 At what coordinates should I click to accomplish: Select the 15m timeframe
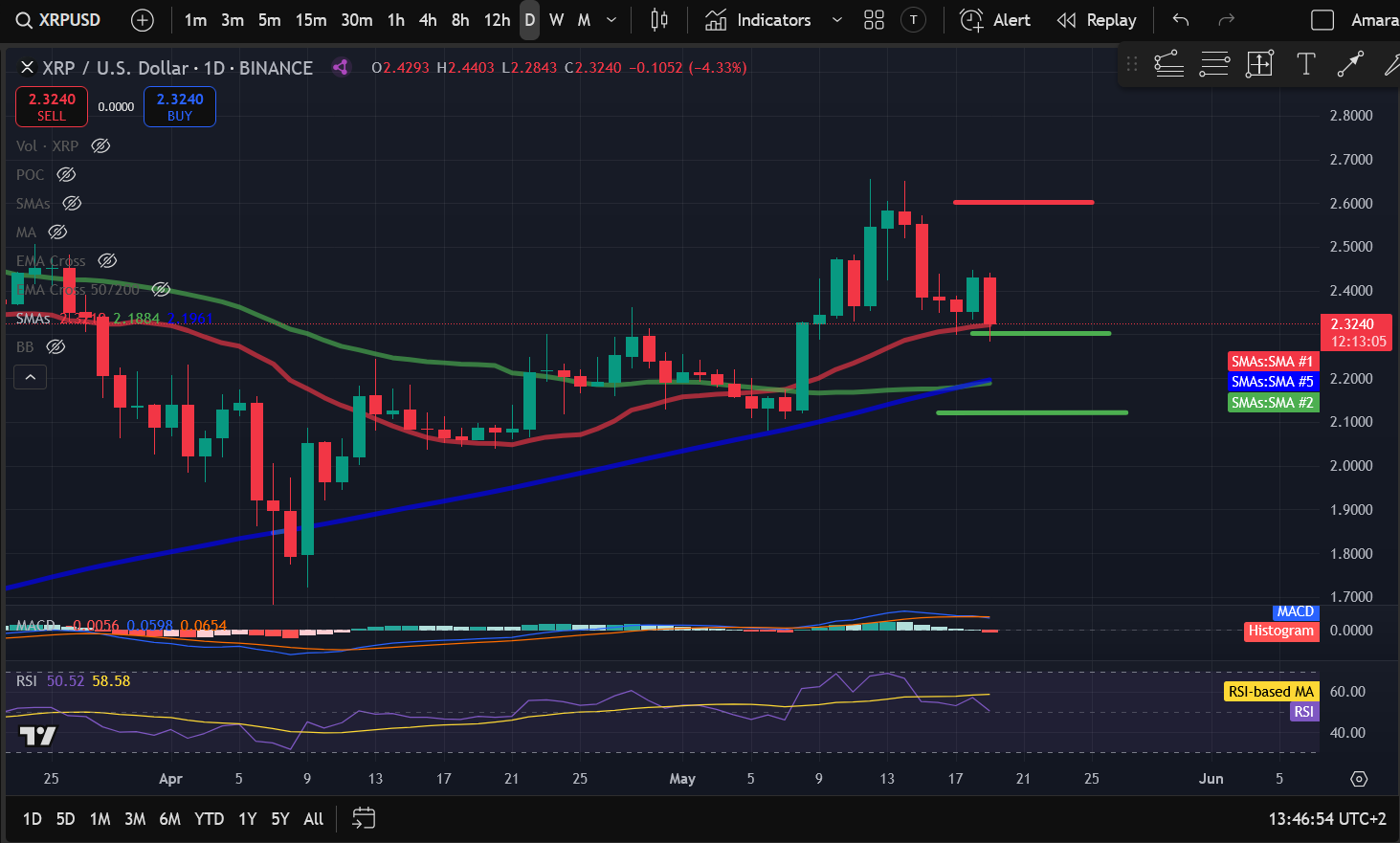click(311, 20)
